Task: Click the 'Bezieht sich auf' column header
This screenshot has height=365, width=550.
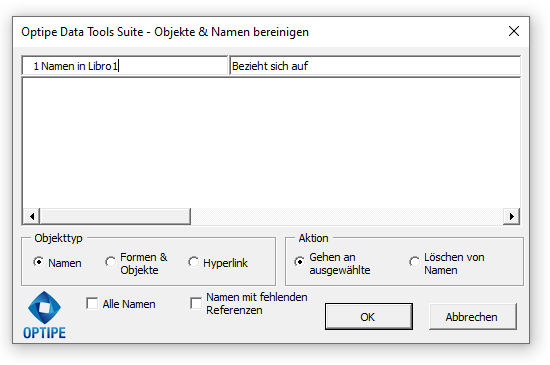Action: [375, 66]
